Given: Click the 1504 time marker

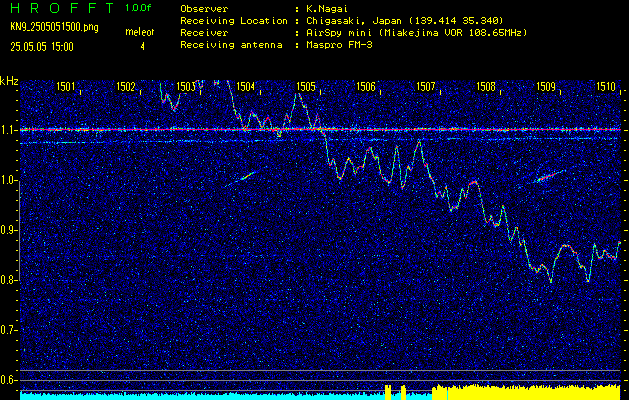Looking at the screenshot, I should pos(246,86).
